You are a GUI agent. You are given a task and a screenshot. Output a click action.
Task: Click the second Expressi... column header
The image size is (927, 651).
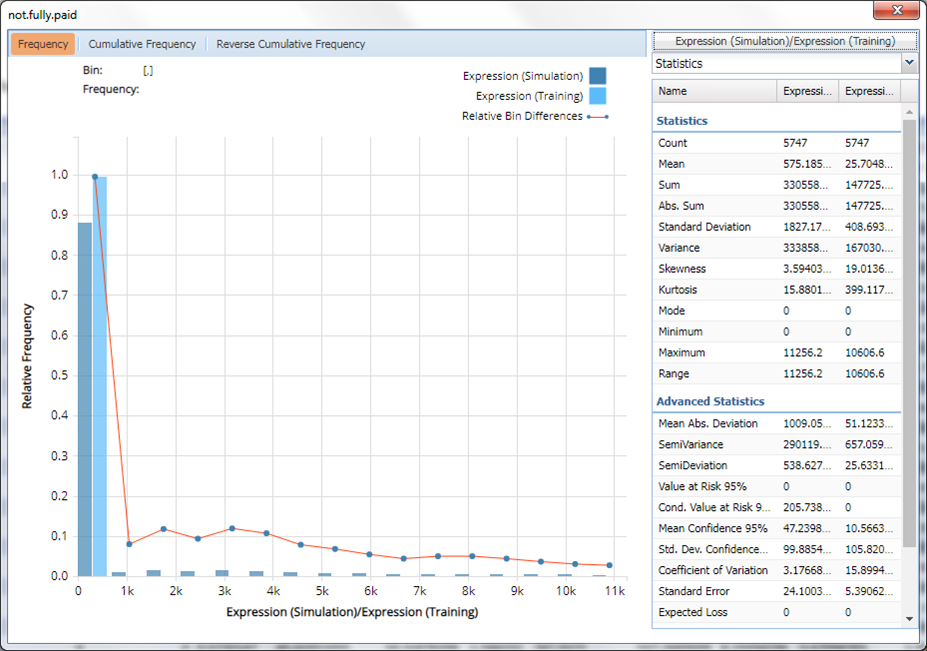868,91
